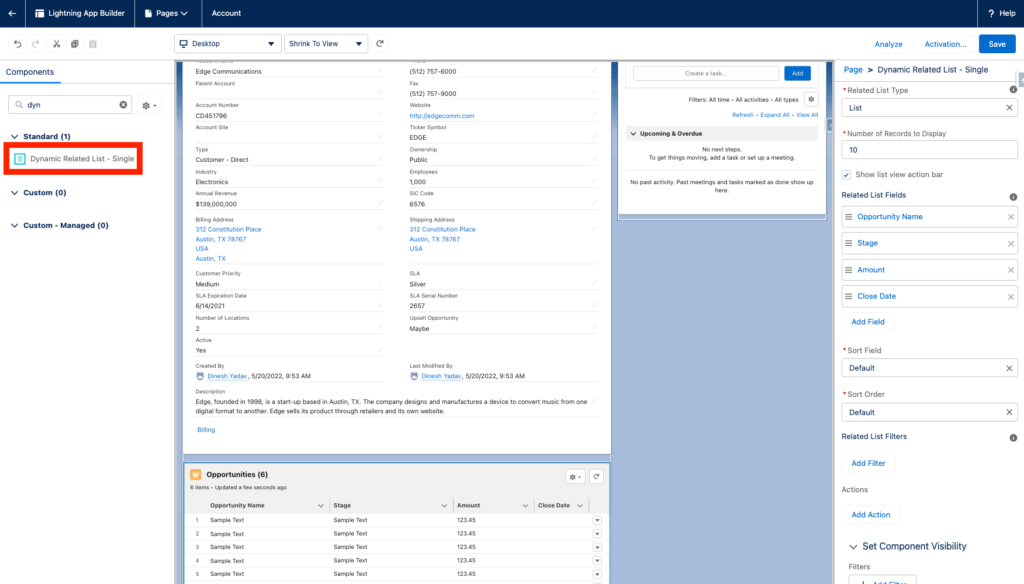Remove the Opportunity Name field
The image size is (1024, 584).
pos(1010,217)
